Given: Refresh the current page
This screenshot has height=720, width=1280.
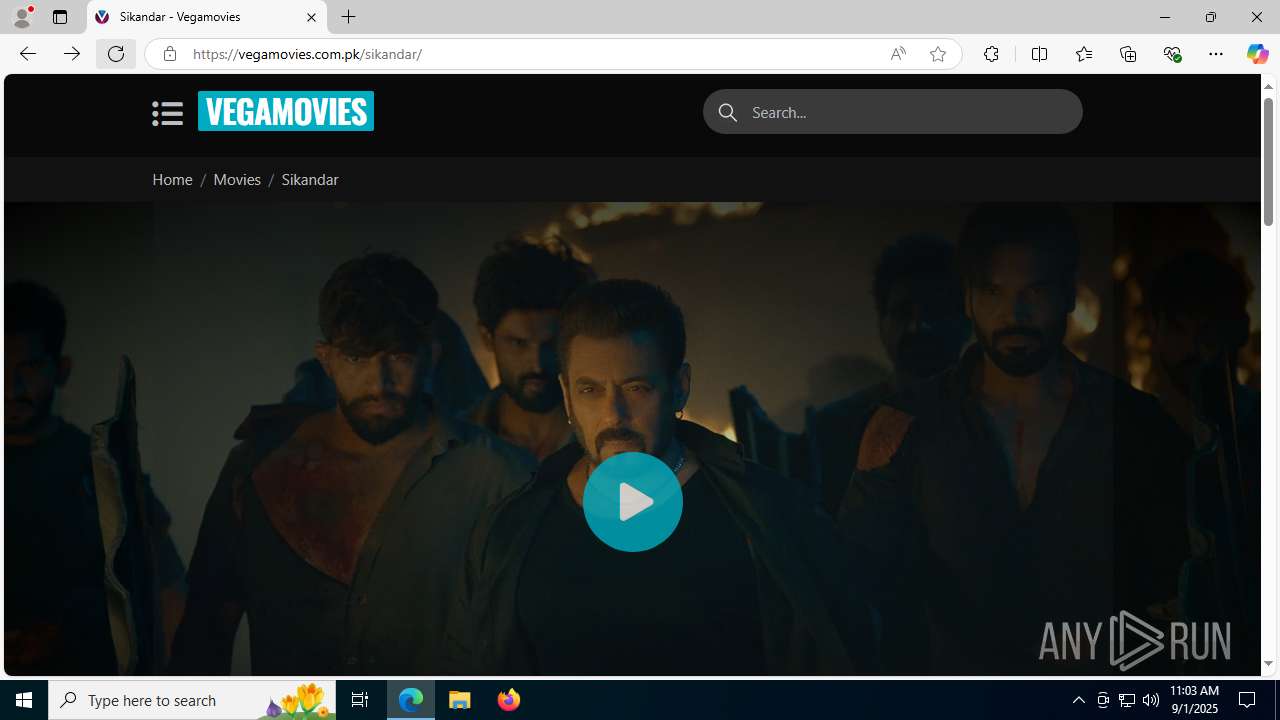Looking at the screenshot, I should (116, 54).
